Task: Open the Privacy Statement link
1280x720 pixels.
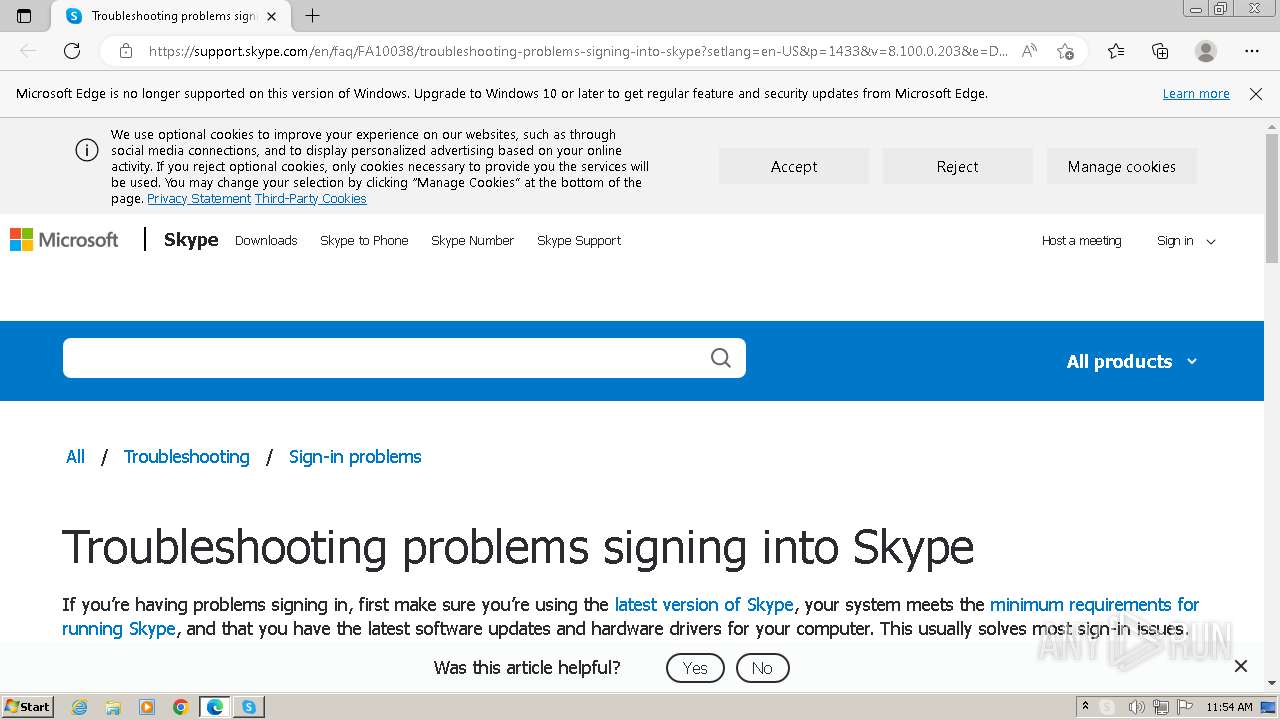Action: [199, 199]
